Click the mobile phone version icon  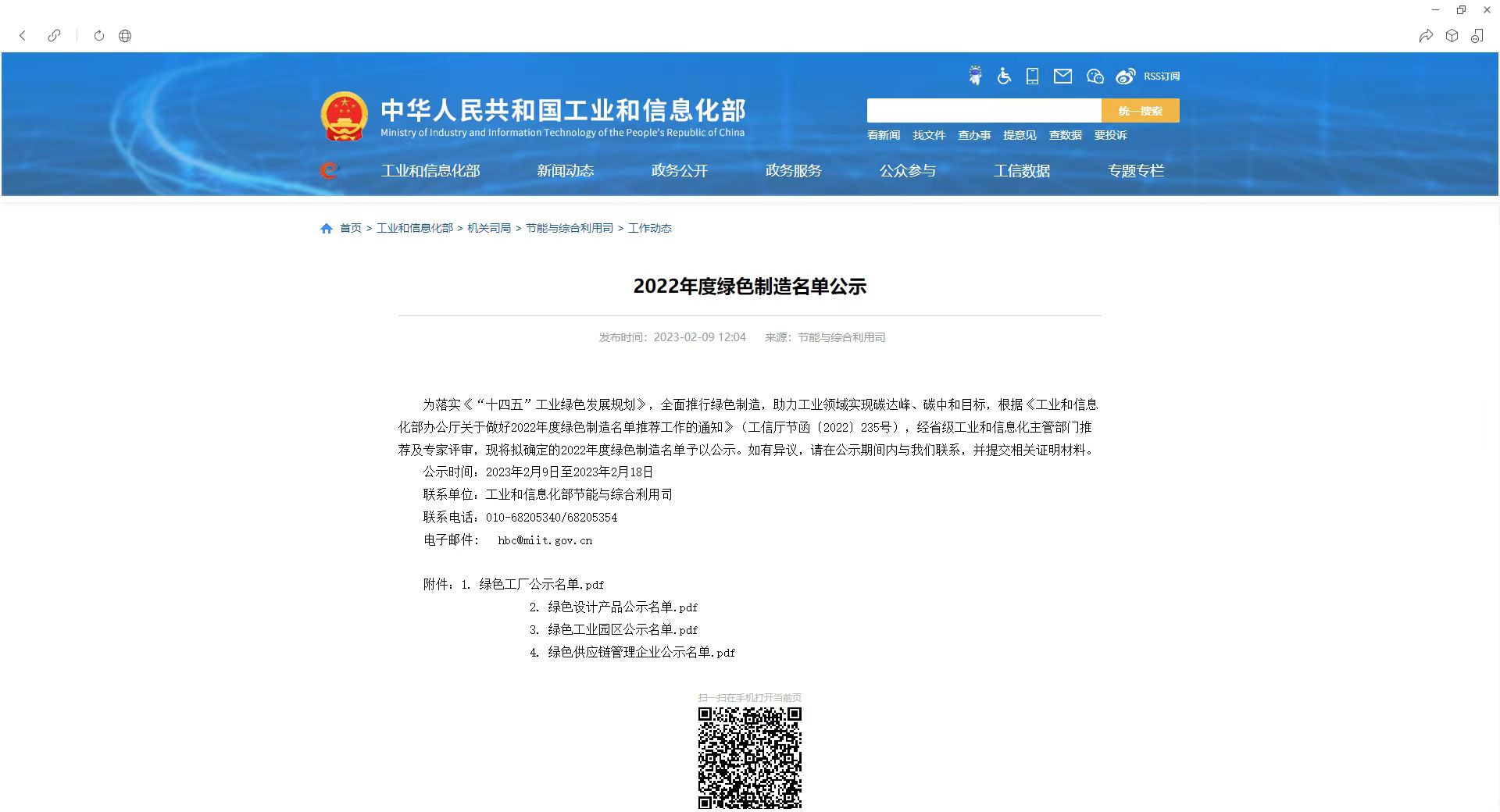[x=1032, y=76]
